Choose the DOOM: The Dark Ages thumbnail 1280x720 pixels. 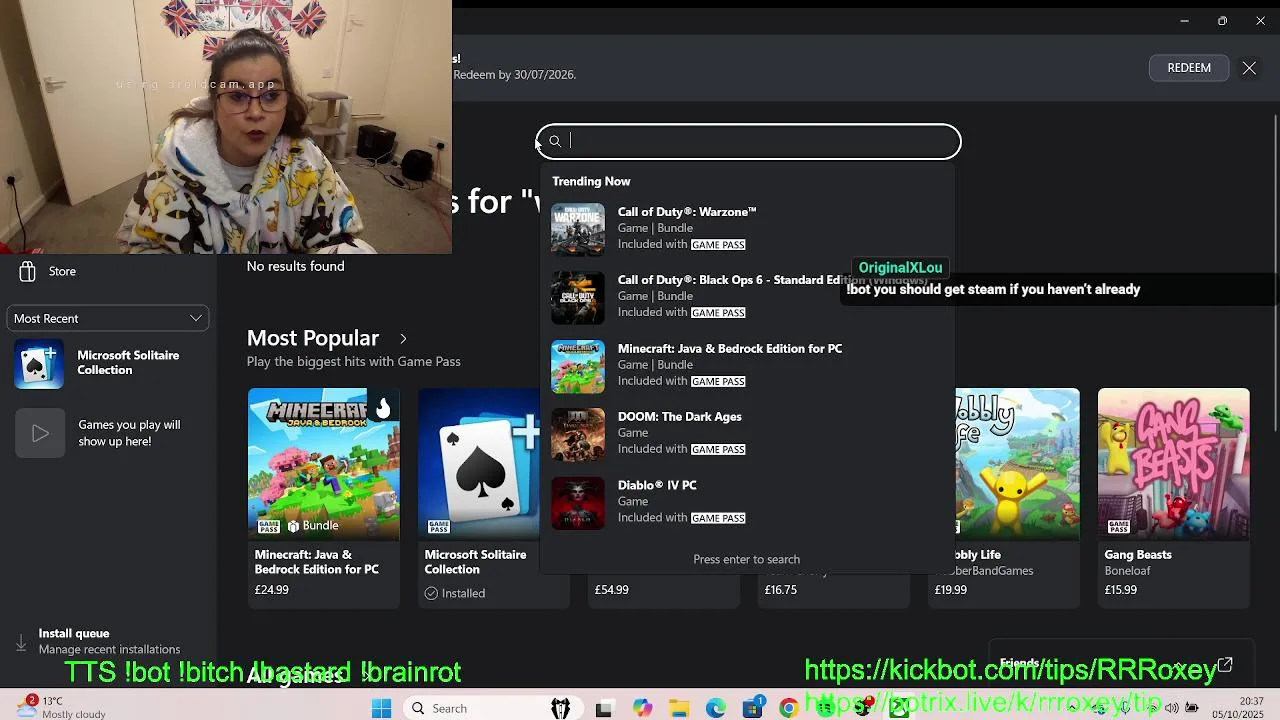click(578, 434)
